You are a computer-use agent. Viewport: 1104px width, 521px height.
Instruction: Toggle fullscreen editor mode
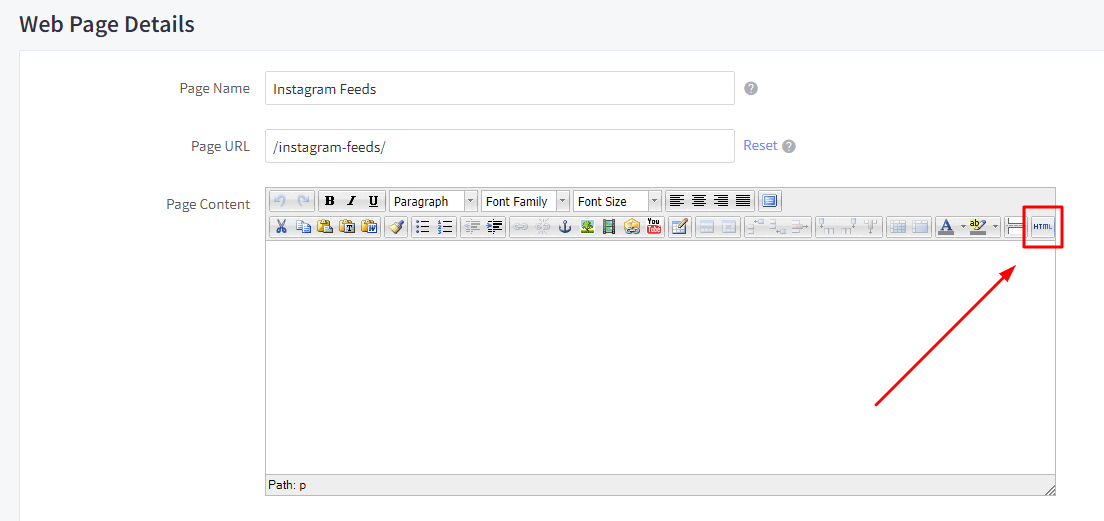(769, 201)
